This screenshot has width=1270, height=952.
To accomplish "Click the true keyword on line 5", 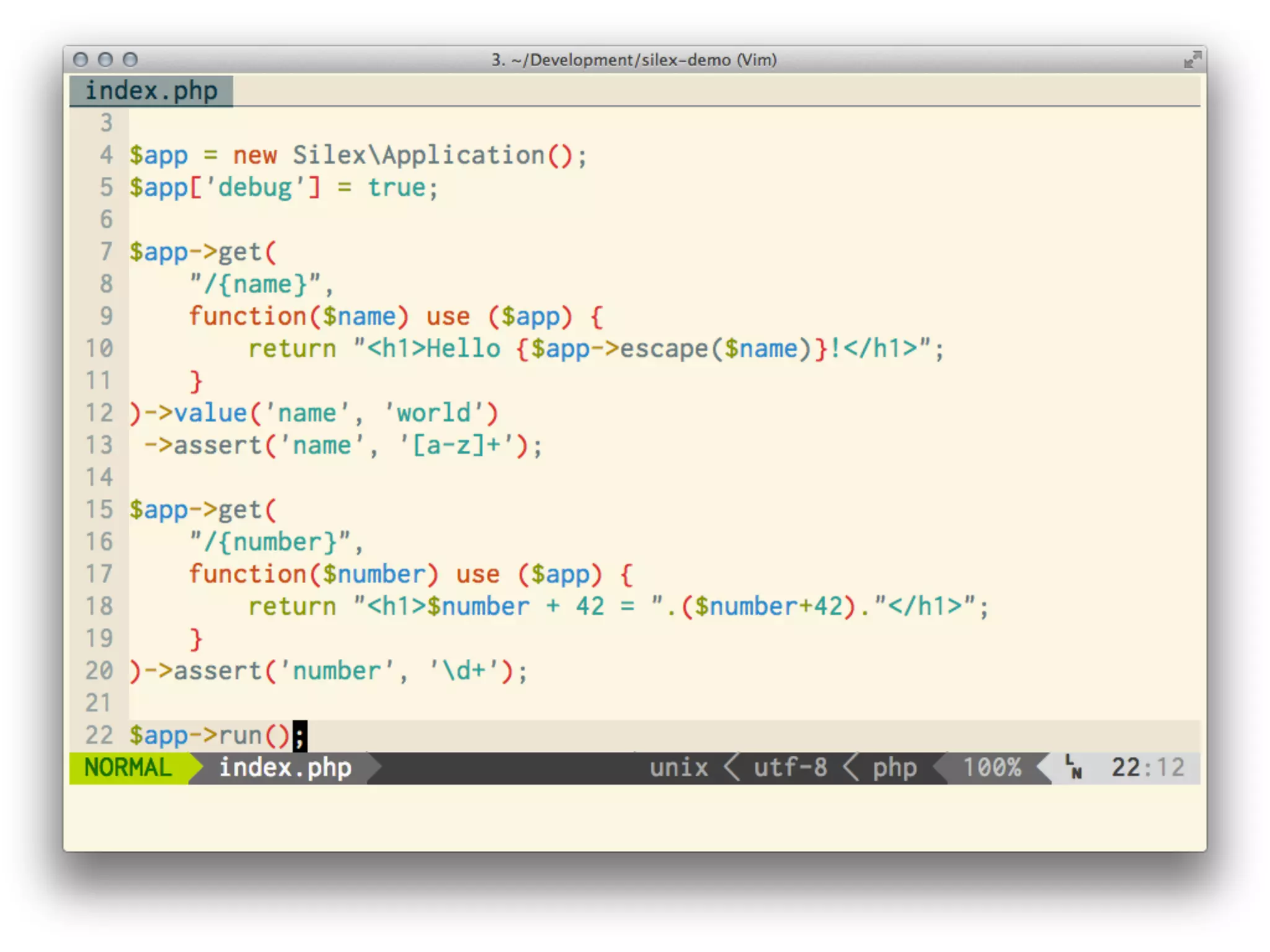I will 397,187.
